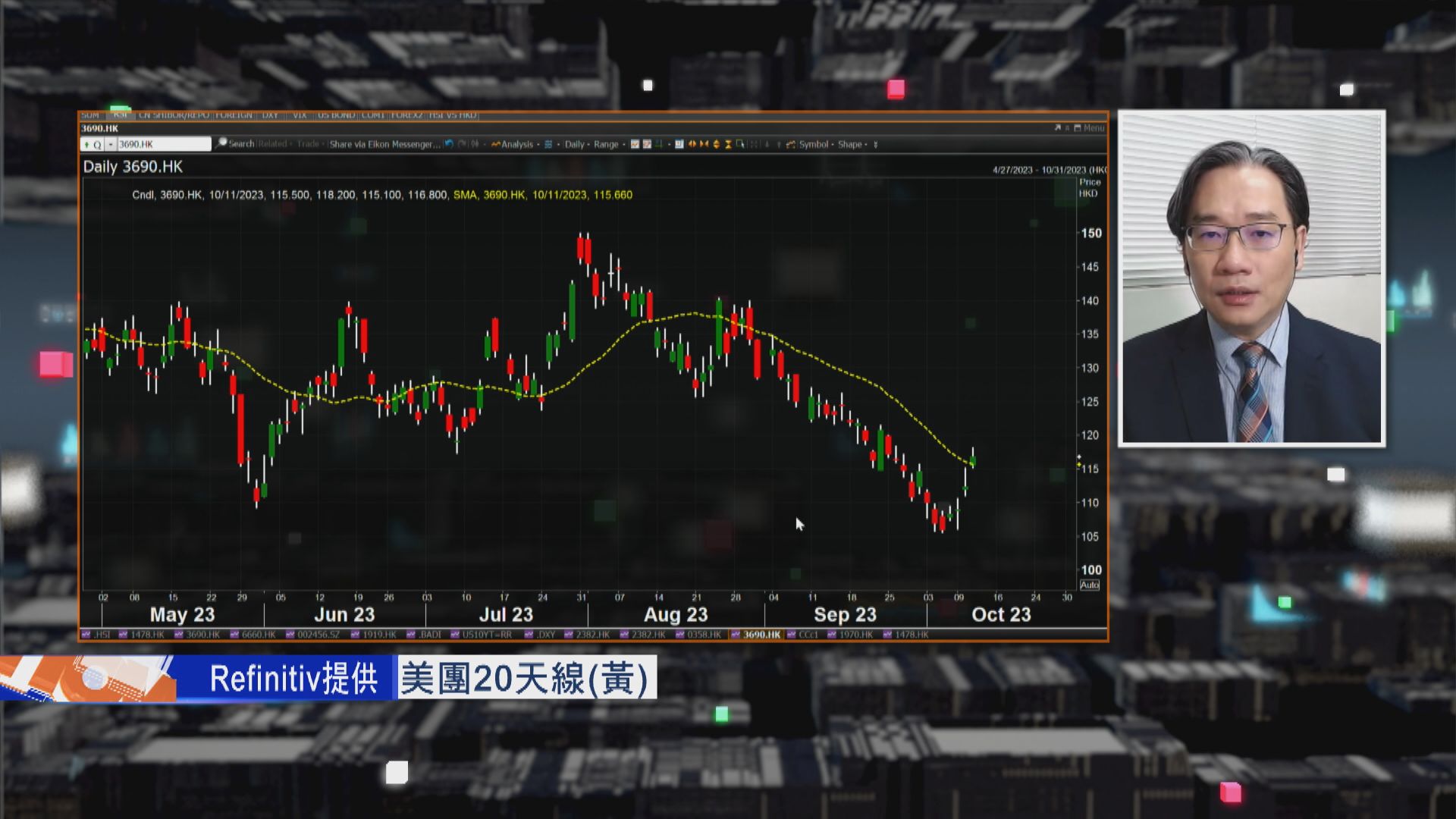The width and height of the screenshot is (1456, 819).
Task: Expand the Range dropdown
Action: (x=604, y=144)
